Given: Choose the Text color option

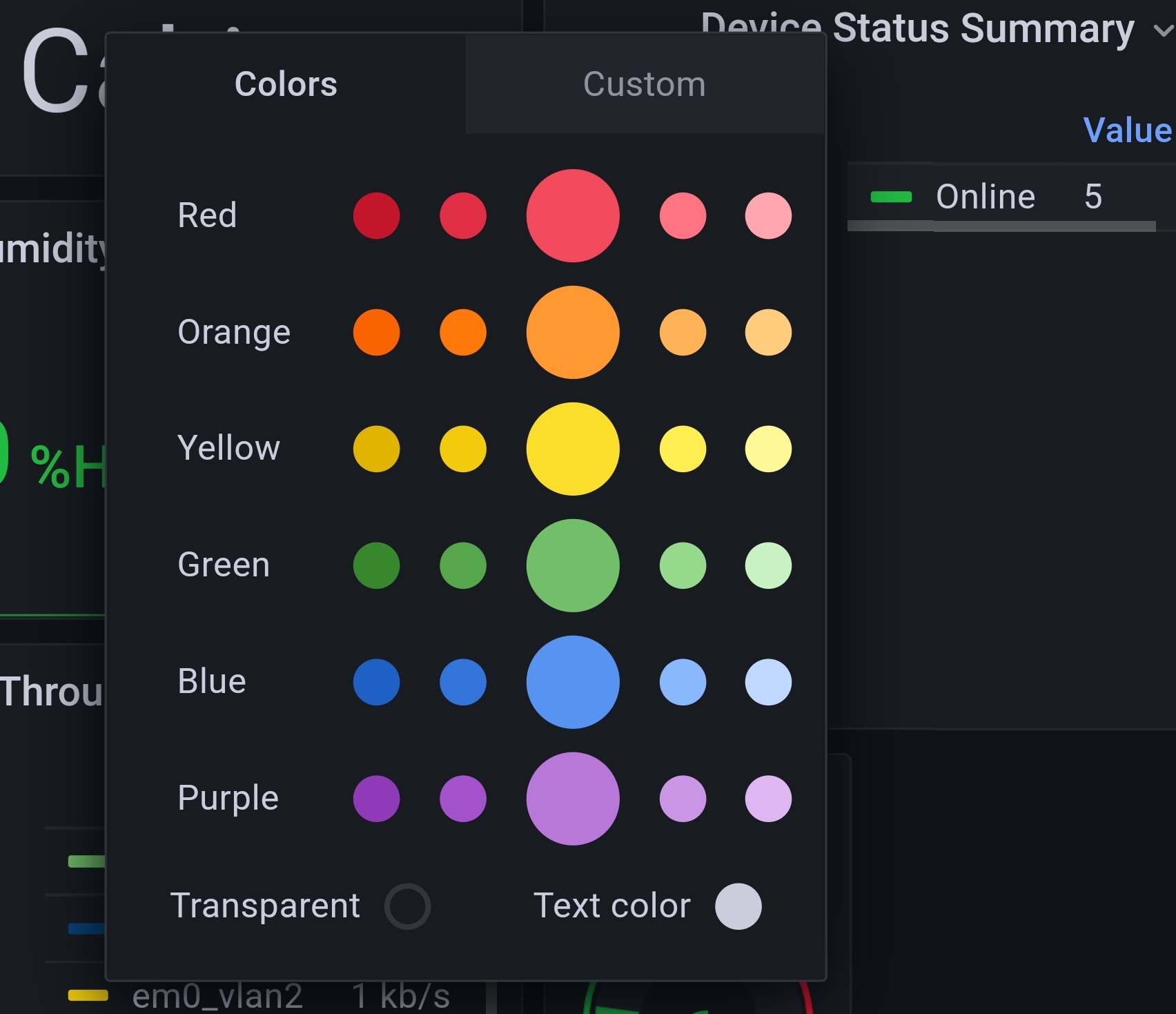Looking at the screenshot, I should 738,906.
